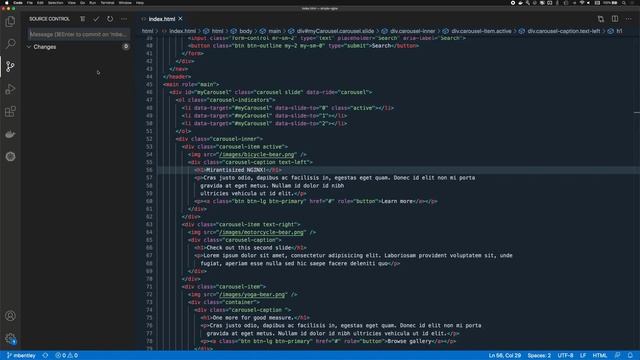Open changes icon at editor top right
640x360 pixels.
[x=601, y=19]
